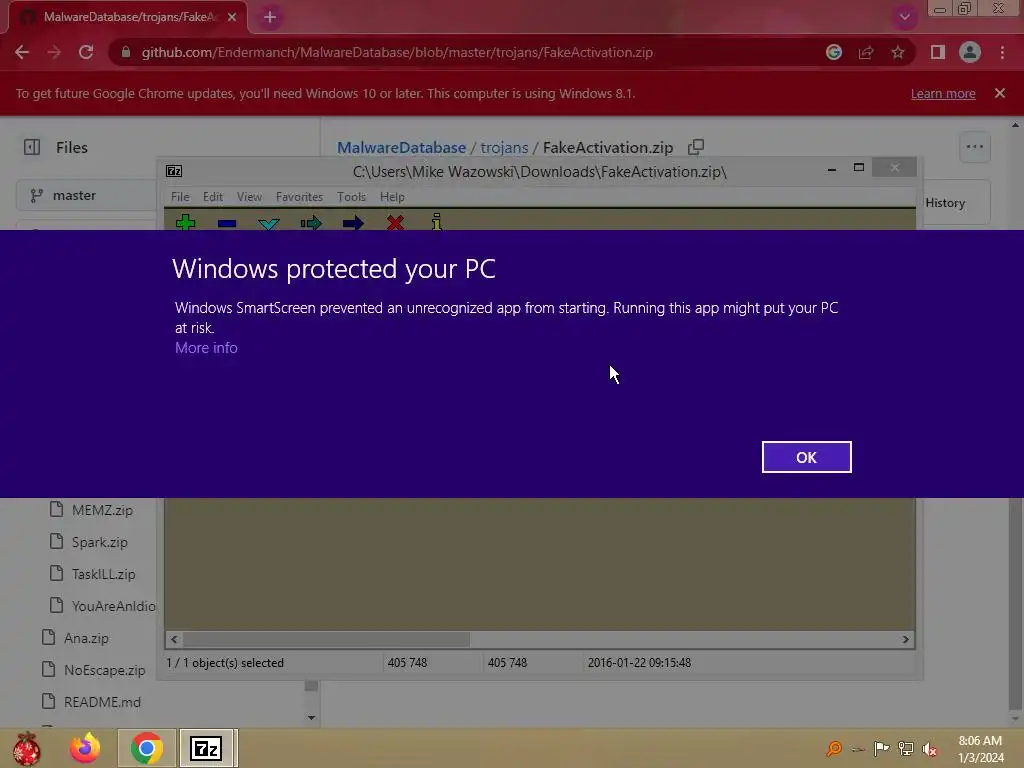Toggle the Chrome side panel icon
This screenshot has height=768, width=1024.
938,52
